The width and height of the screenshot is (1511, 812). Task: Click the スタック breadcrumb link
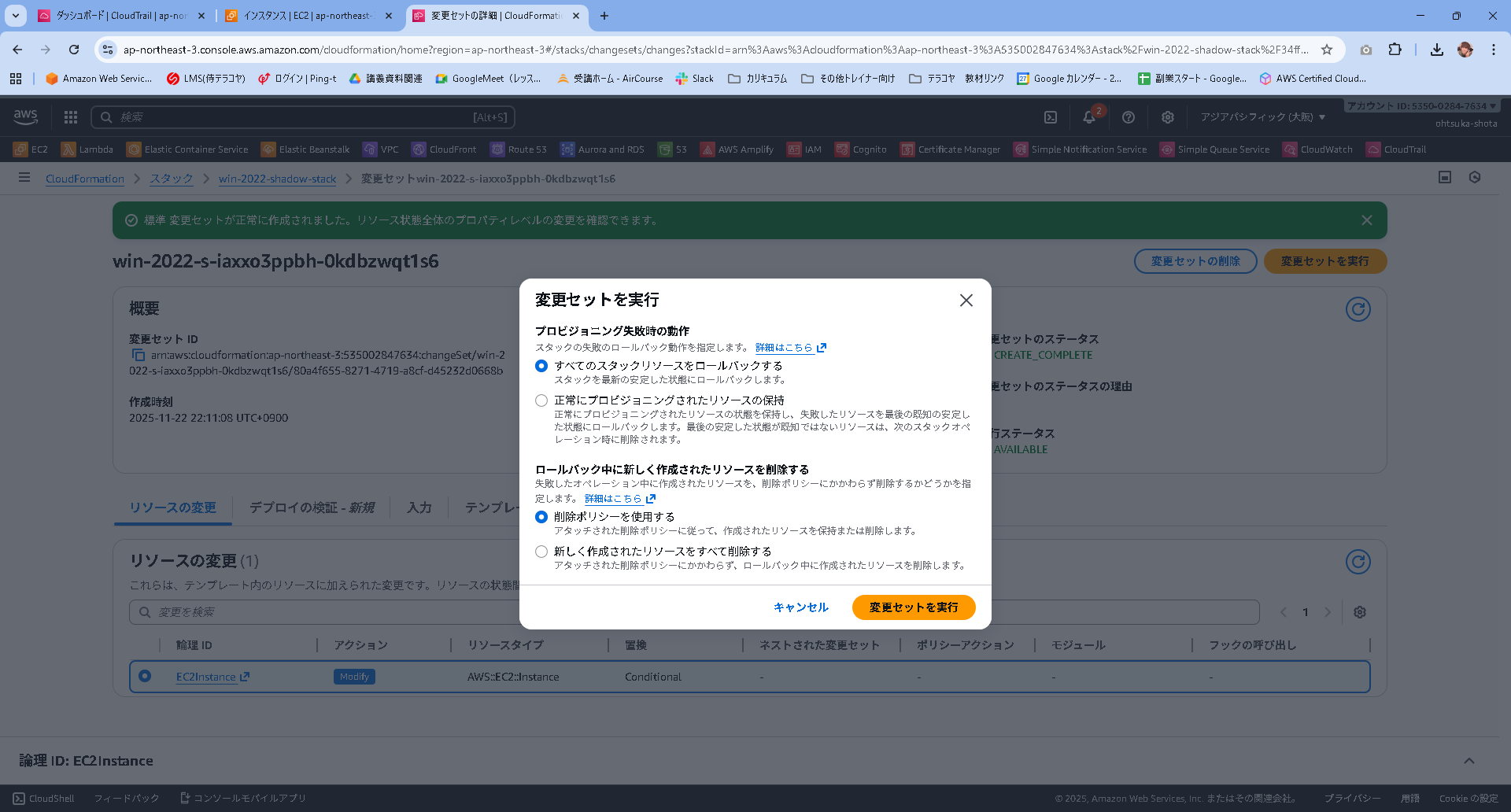pos(172,179)
